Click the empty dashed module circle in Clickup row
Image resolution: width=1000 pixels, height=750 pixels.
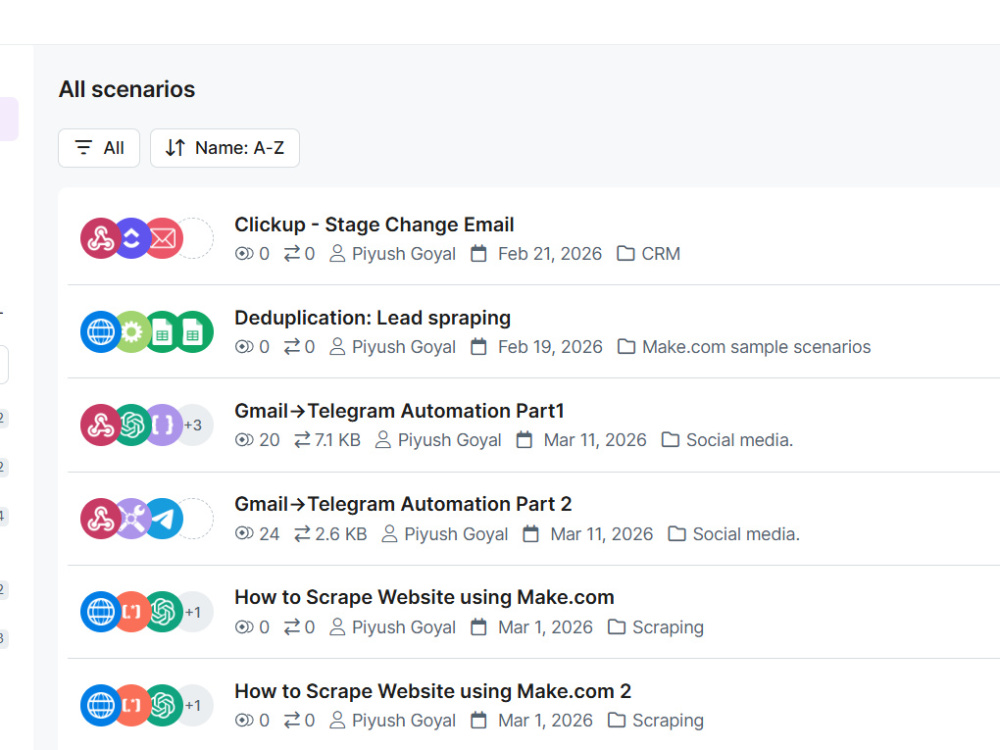(x=194, y=239)
